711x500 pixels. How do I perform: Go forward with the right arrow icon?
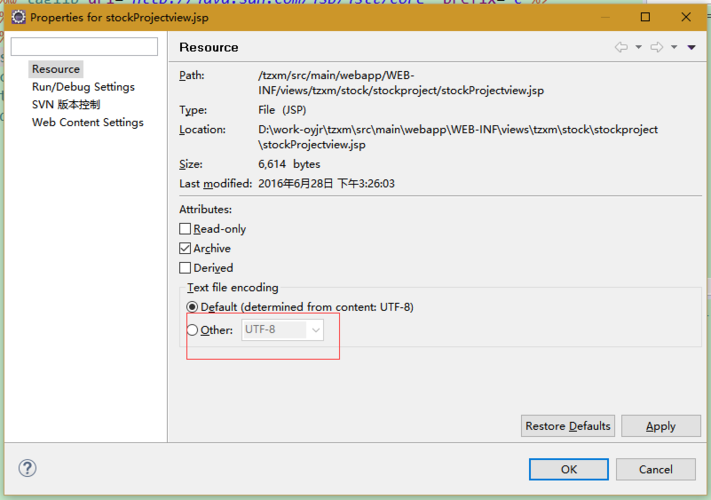click(657, 47)
